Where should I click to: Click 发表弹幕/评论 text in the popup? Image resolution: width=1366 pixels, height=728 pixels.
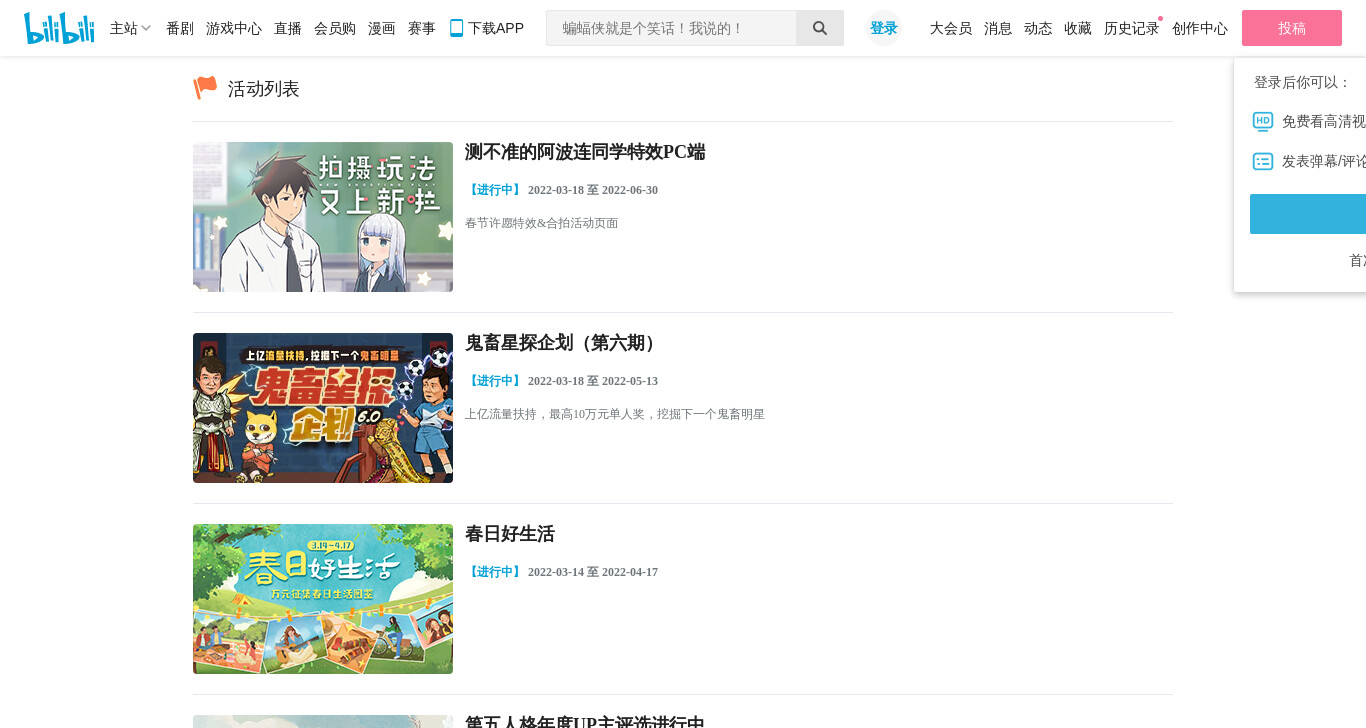[1324, 161]
